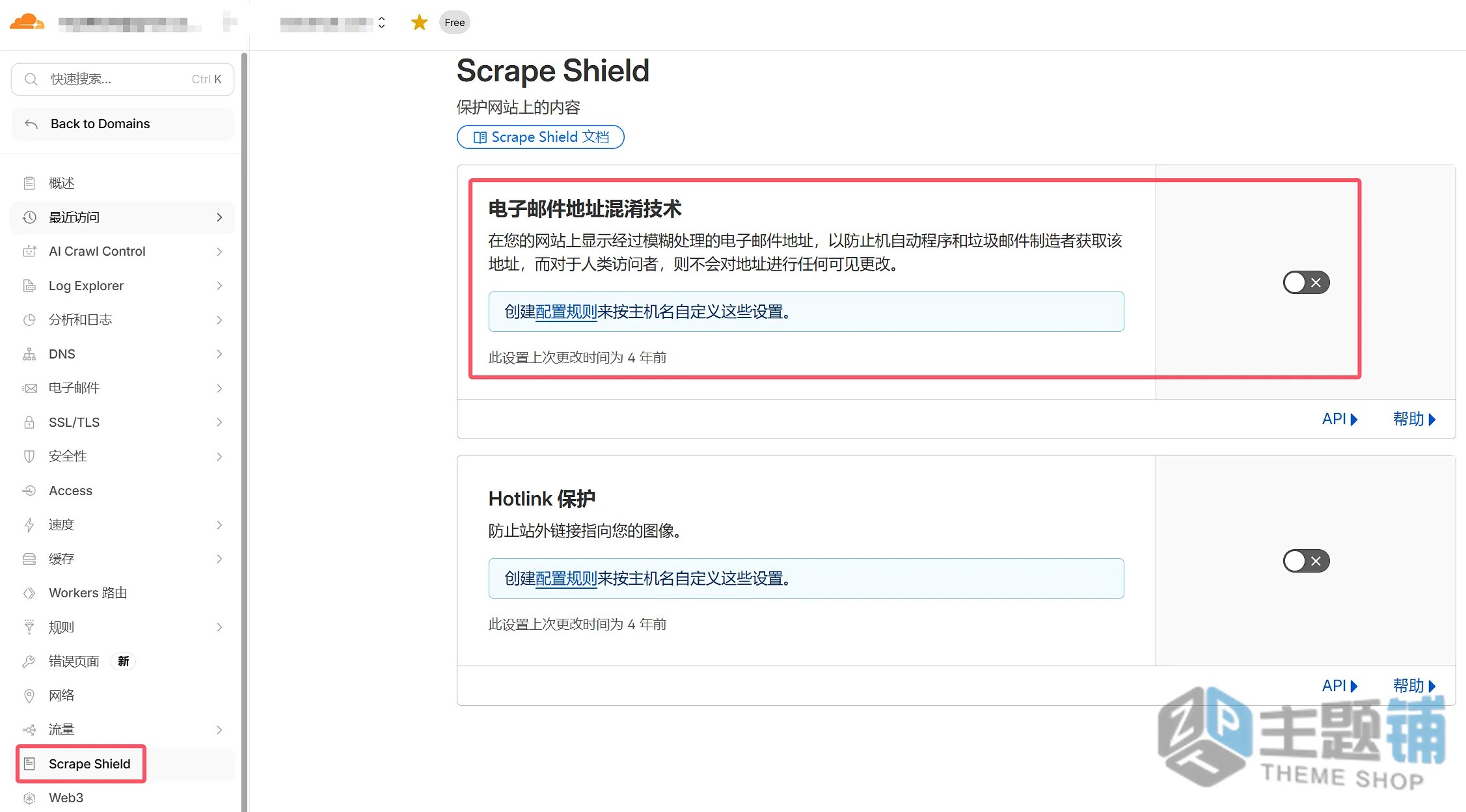1466x812 pixels.
Task: Expand the 流量 chevron
Action: pyautogui.click(x=219, y=730)
